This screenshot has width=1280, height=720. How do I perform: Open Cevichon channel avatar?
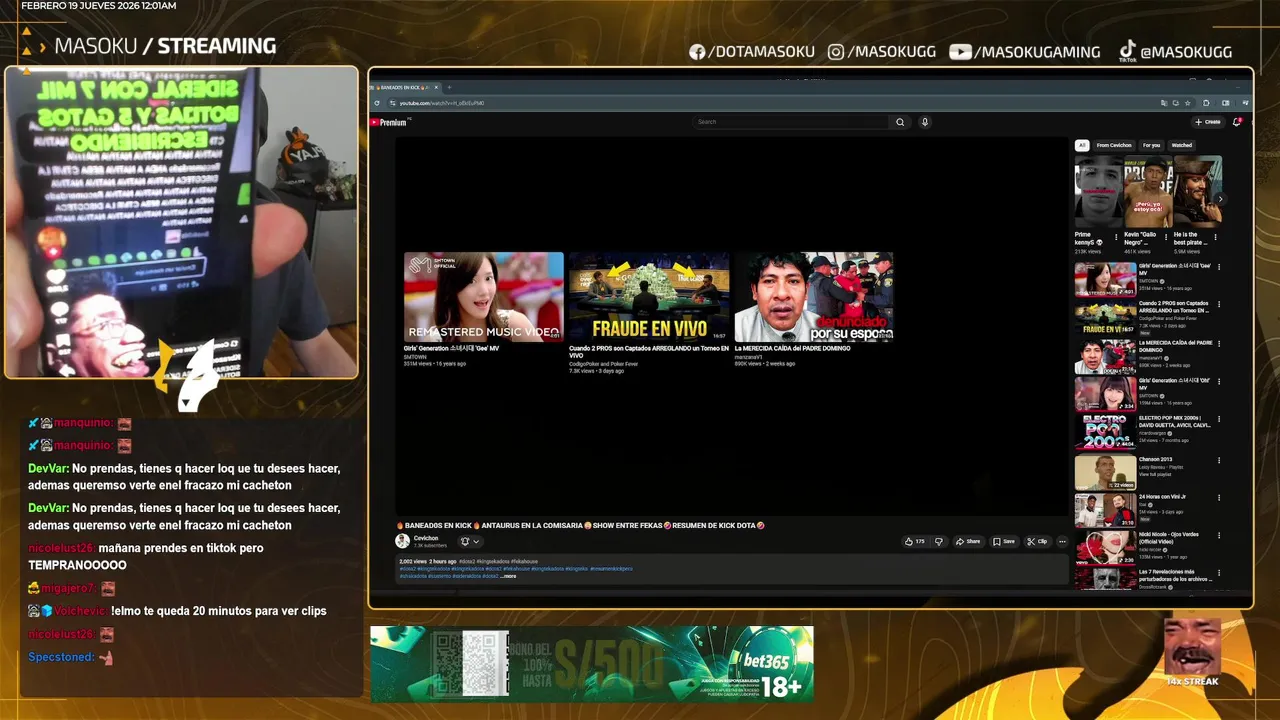[x=402, y=541]
